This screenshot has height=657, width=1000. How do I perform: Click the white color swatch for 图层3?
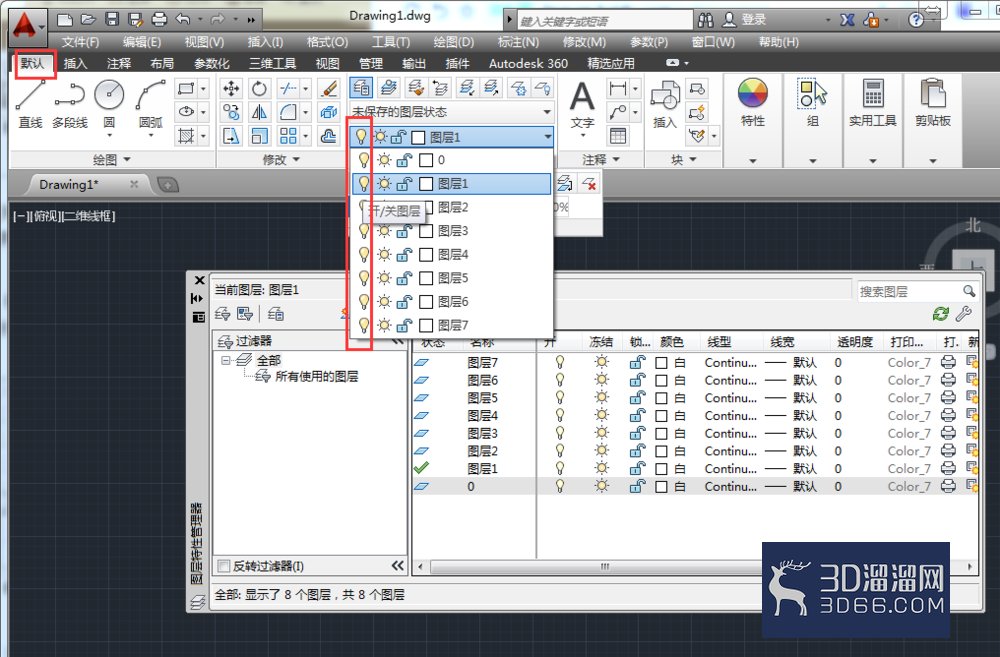pos(661,434)
